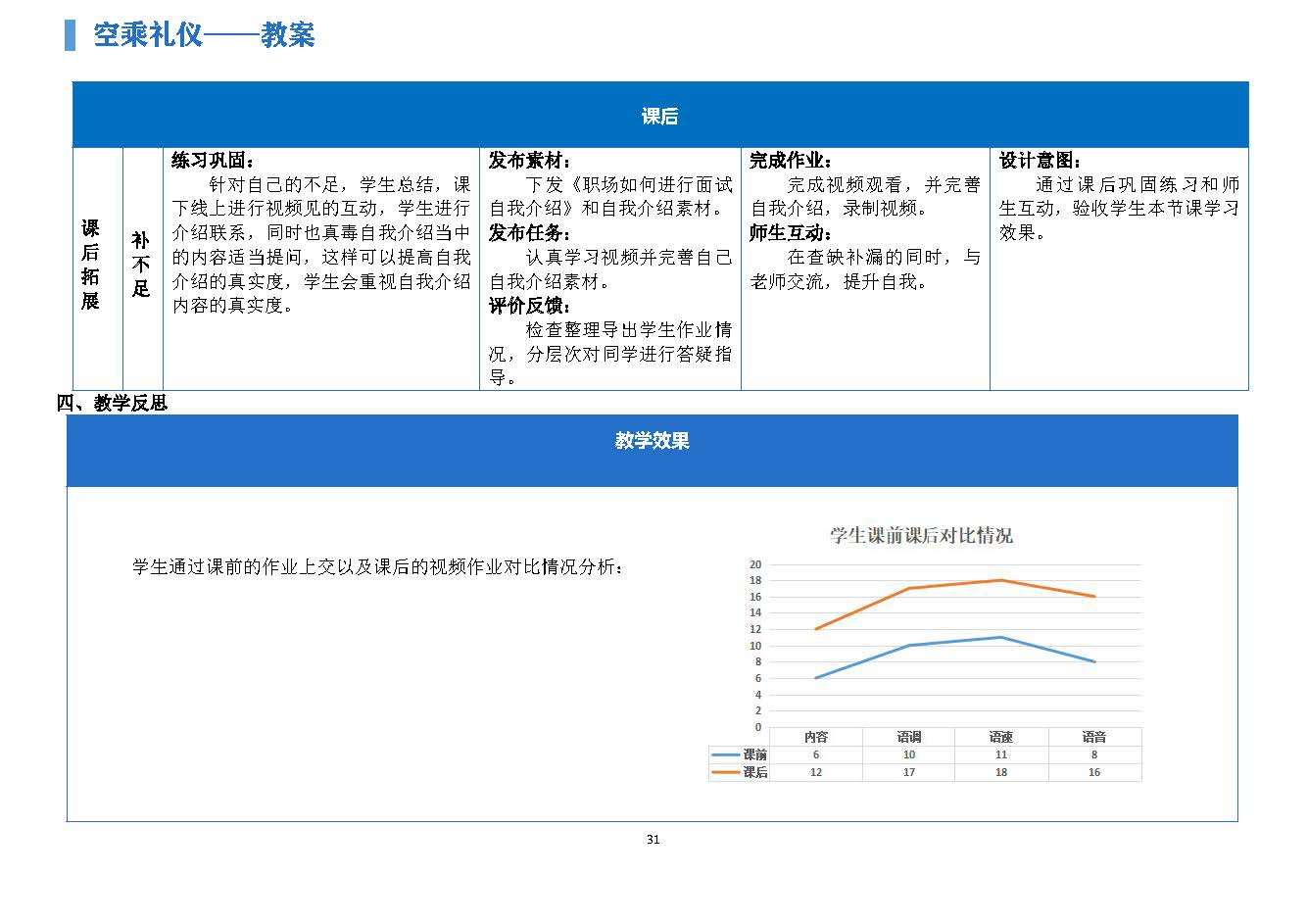Click the page title 空乘礼仪——教案
This screenshot has width=1307, height=924.
pyautogui.click(x=204, y=34)
